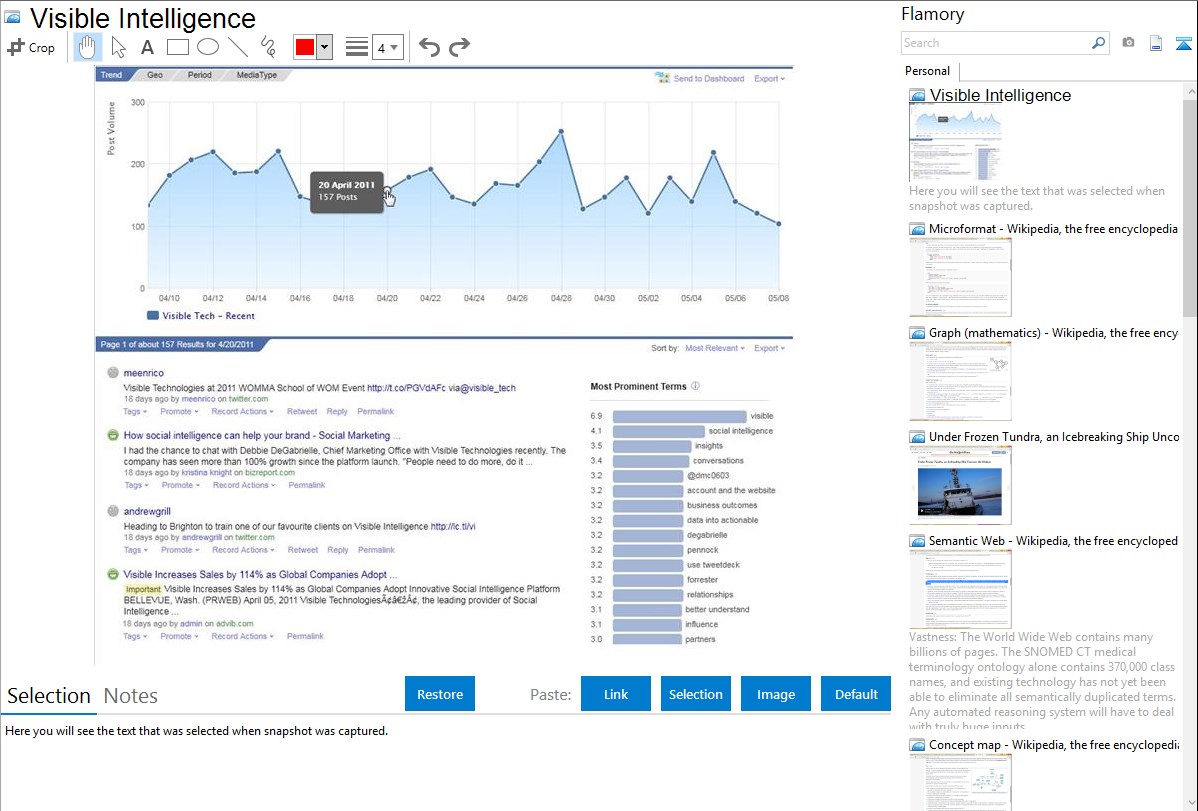Open the Personal tab
The image size is (1198, 811).
928,71
